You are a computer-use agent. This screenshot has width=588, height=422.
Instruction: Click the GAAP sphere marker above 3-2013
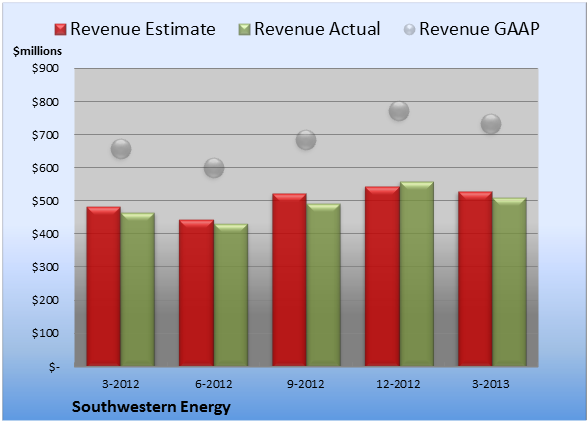[x=491, y=124]
